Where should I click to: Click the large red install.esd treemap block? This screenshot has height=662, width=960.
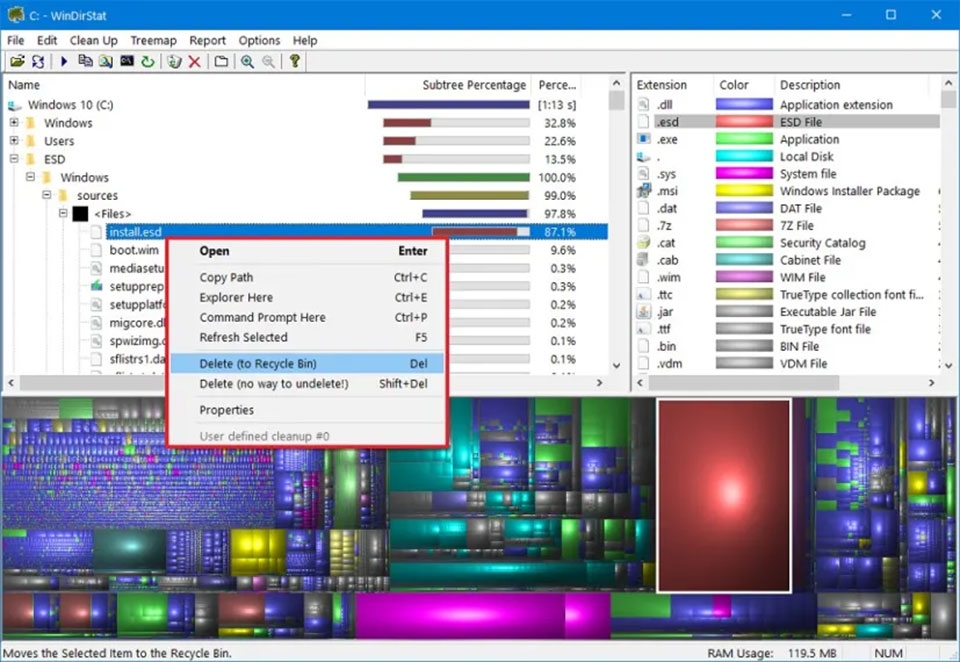click(724, 495)
